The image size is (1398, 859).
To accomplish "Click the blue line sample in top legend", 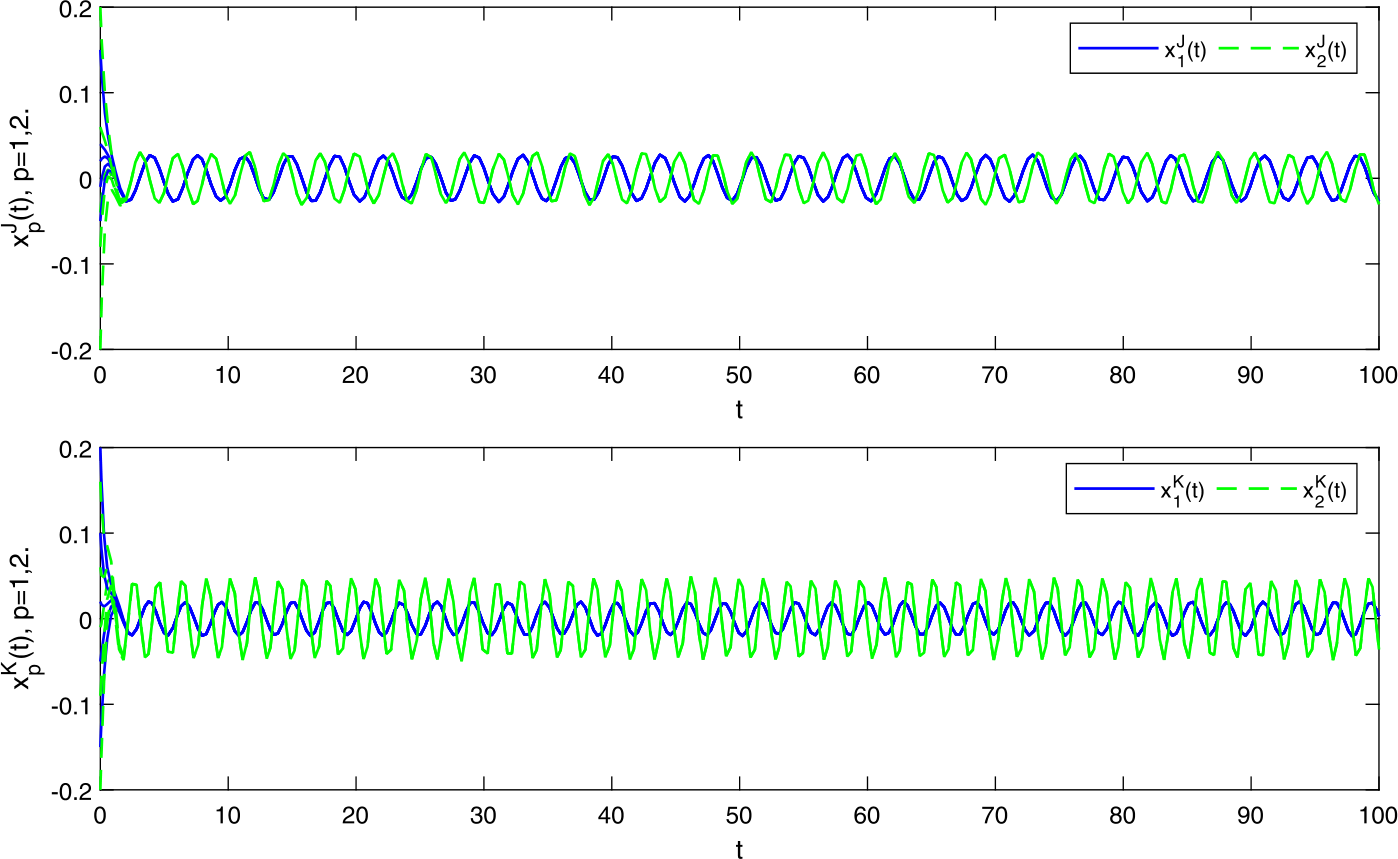I will tap(1116, 49).
